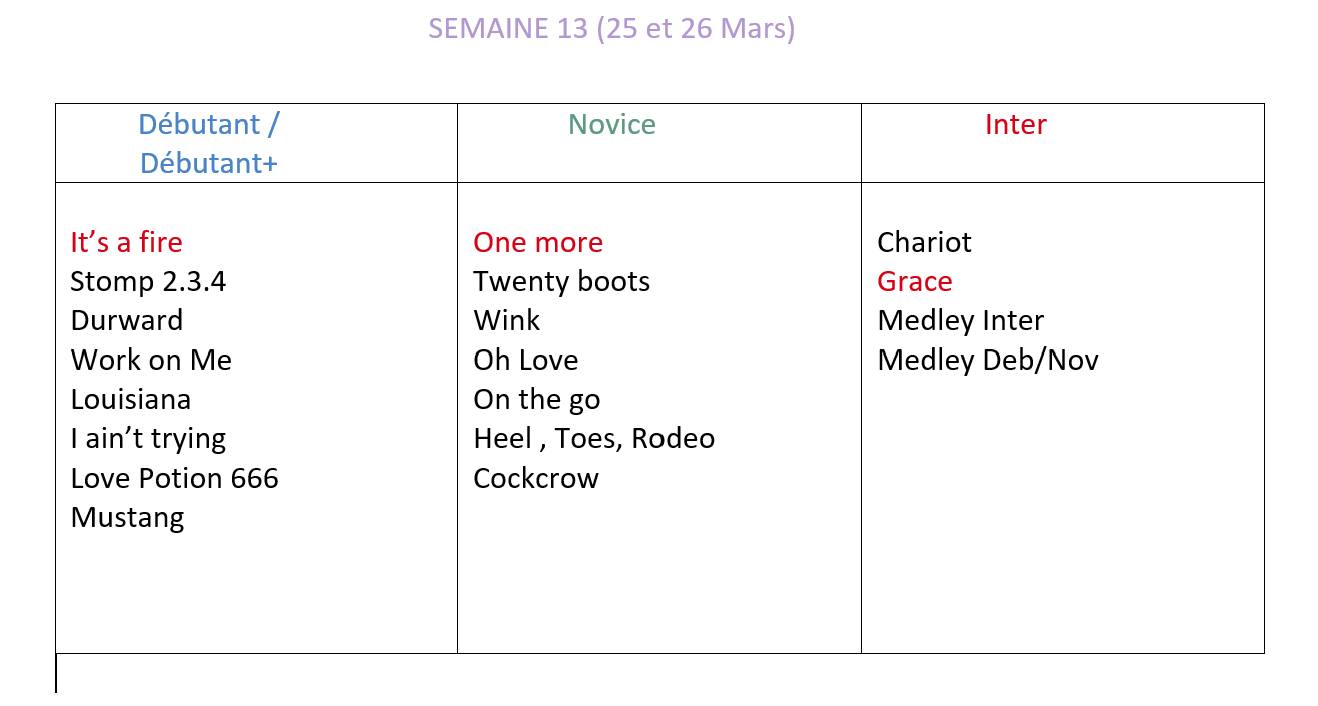Click the red One more entry
Screen dimensions: 1318x706
[x=538, y=242]
